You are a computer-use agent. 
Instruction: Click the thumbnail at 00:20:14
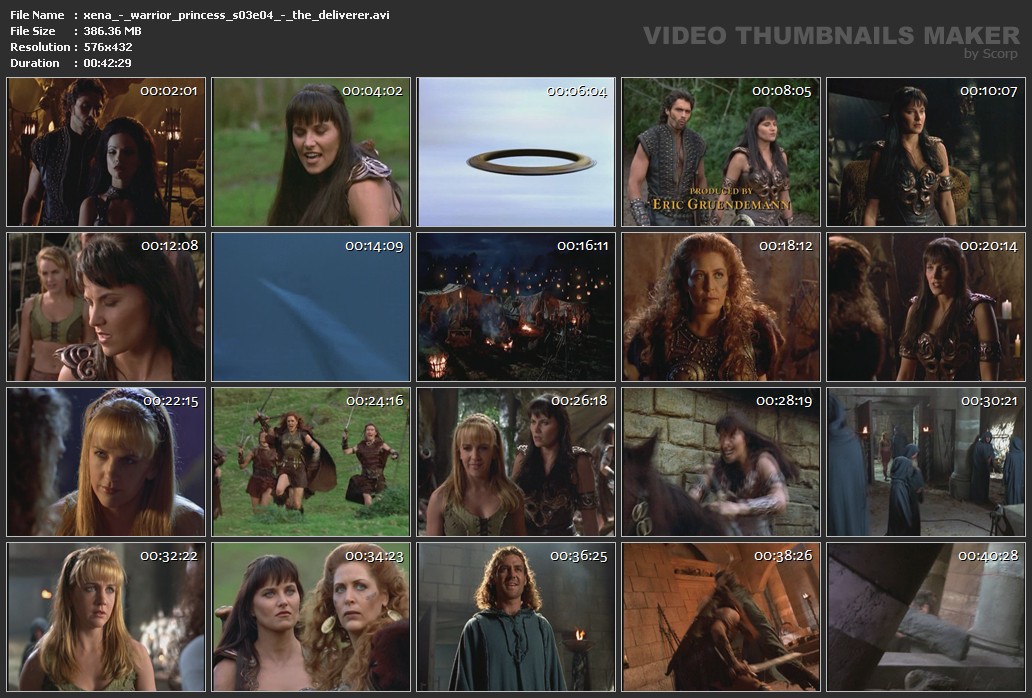click(x=925, y=307)
